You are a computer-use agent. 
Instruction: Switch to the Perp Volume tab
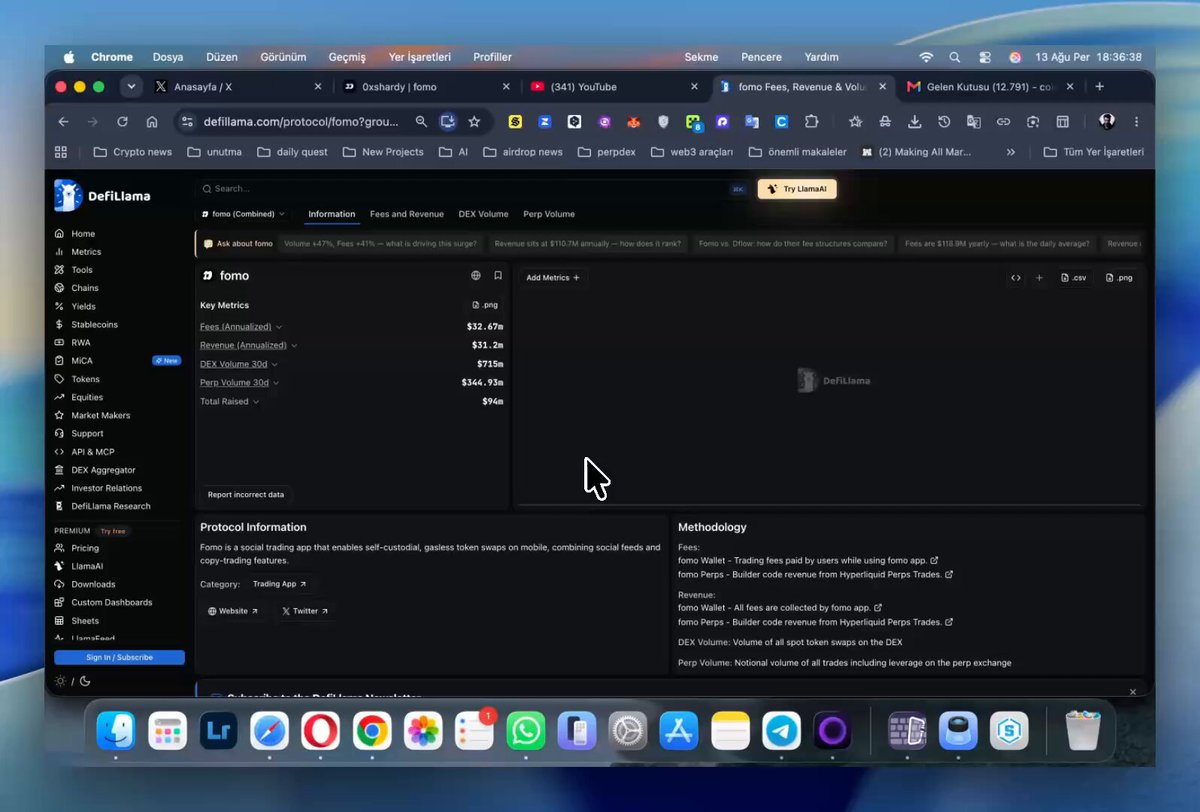pyautogui.click(x=549, y=214)
